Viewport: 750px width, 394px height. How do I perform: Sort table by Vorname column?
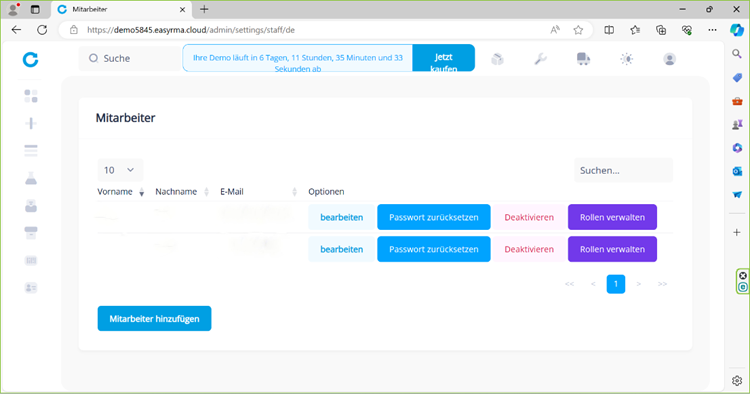[x=121, y=192]
